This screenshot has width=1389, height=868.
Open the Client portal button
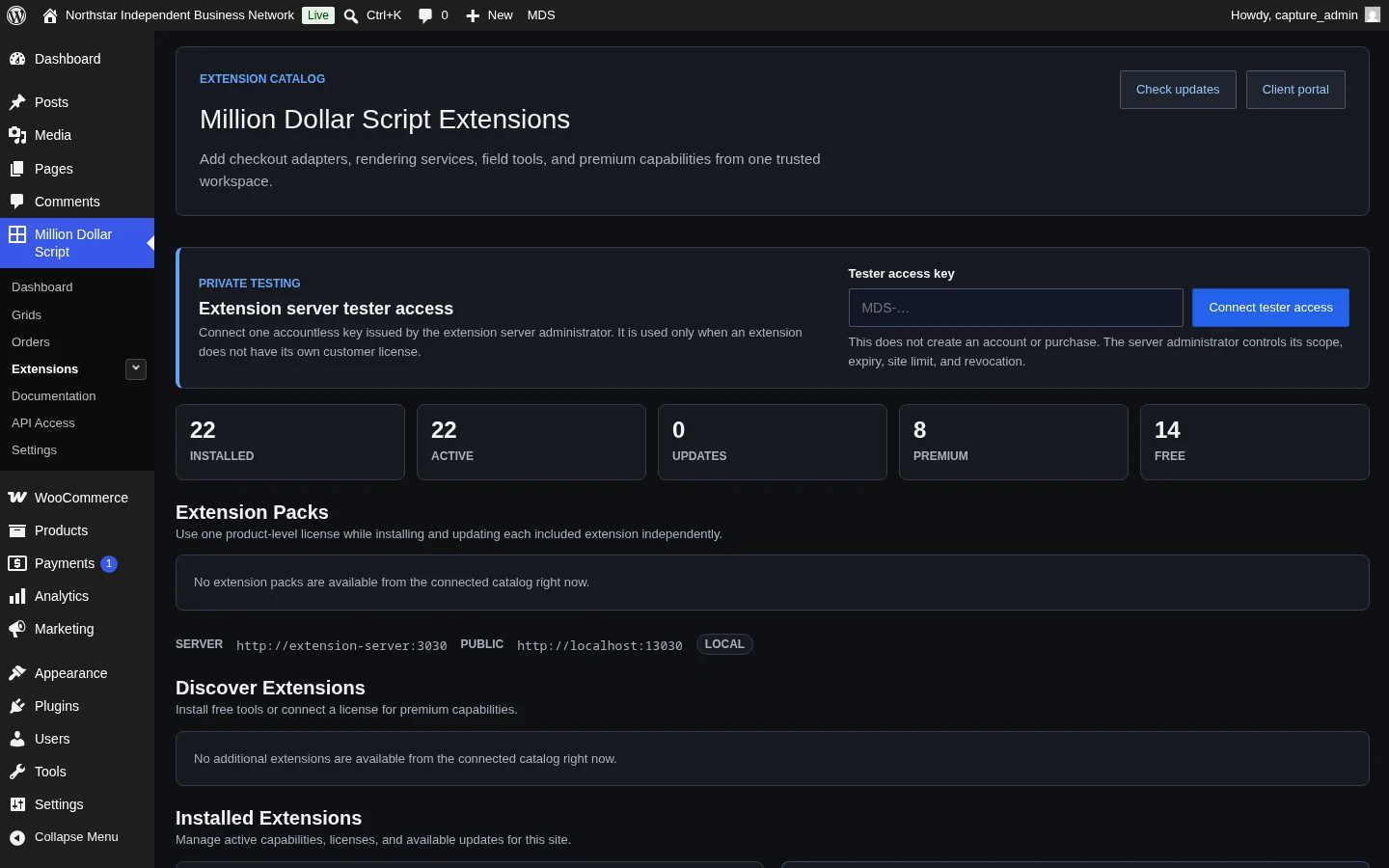(1295, 90)
